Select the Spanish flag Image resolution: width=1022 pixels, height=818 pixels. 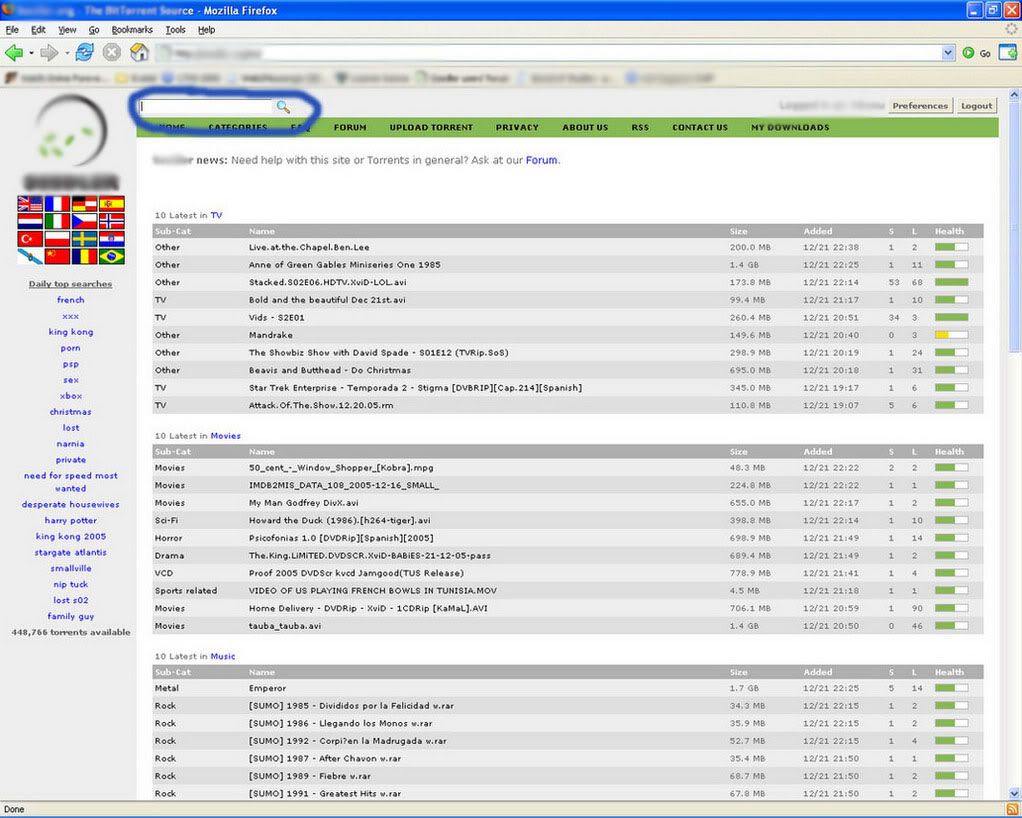(111, 204)
